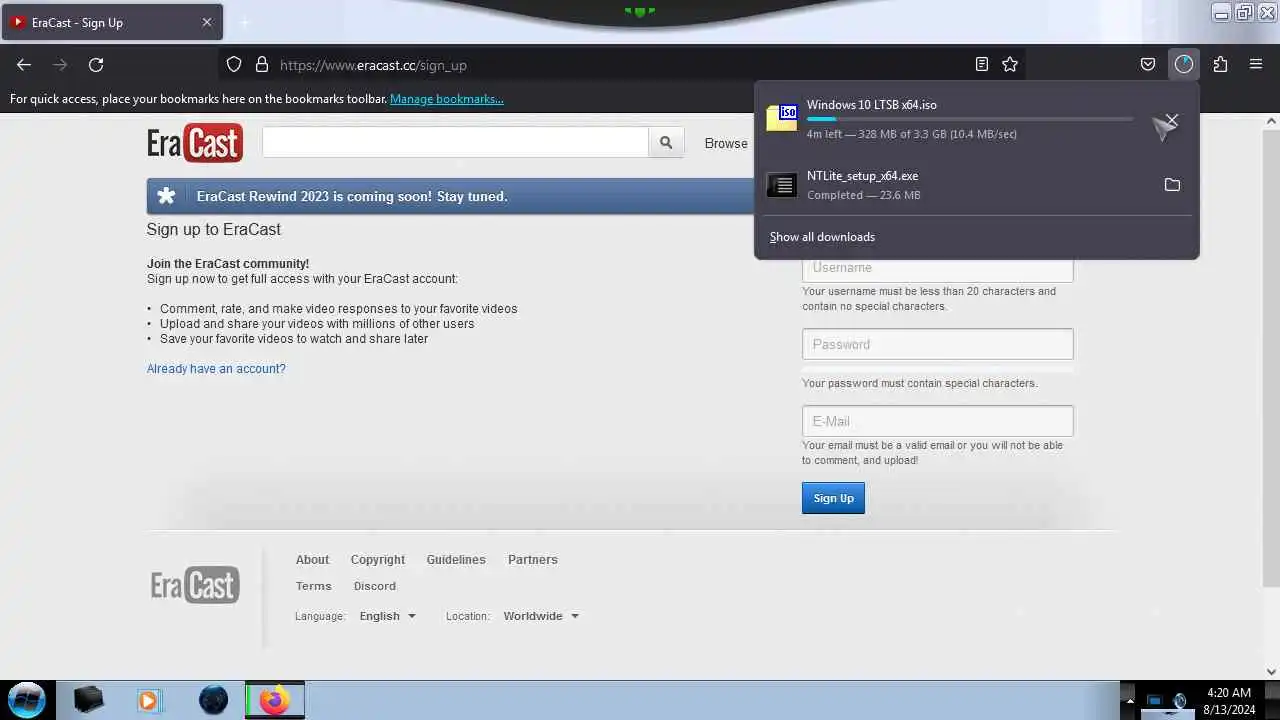Open Windows Start orb

tap(27, 699)
